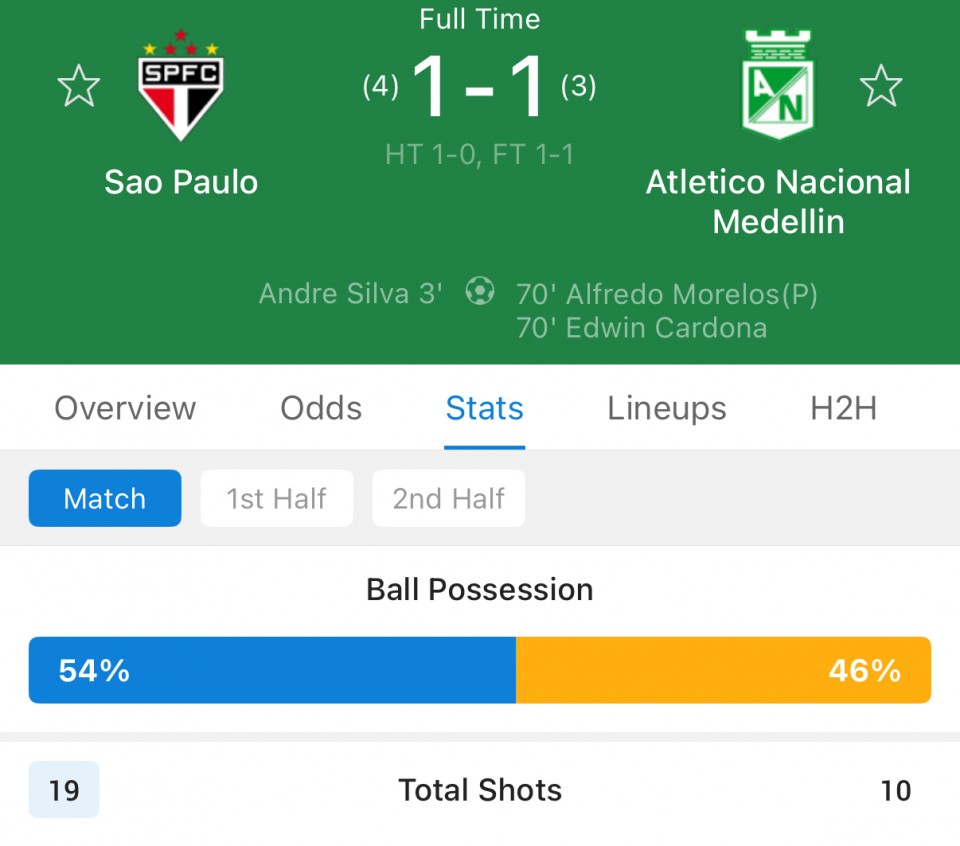Click the Atletico Nacional Medellin team name
960x846 pixels.
point(778,201)
